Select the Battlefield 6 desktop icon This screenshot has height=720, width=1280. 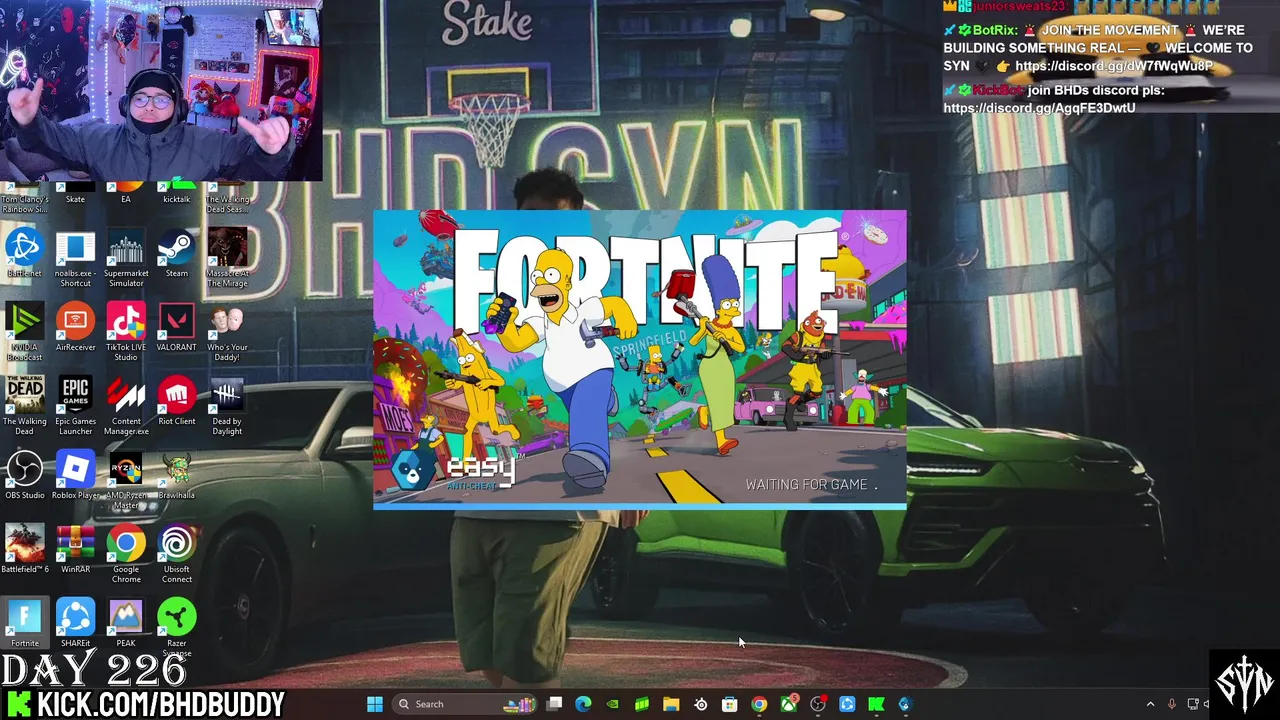[x=24, y=549]
